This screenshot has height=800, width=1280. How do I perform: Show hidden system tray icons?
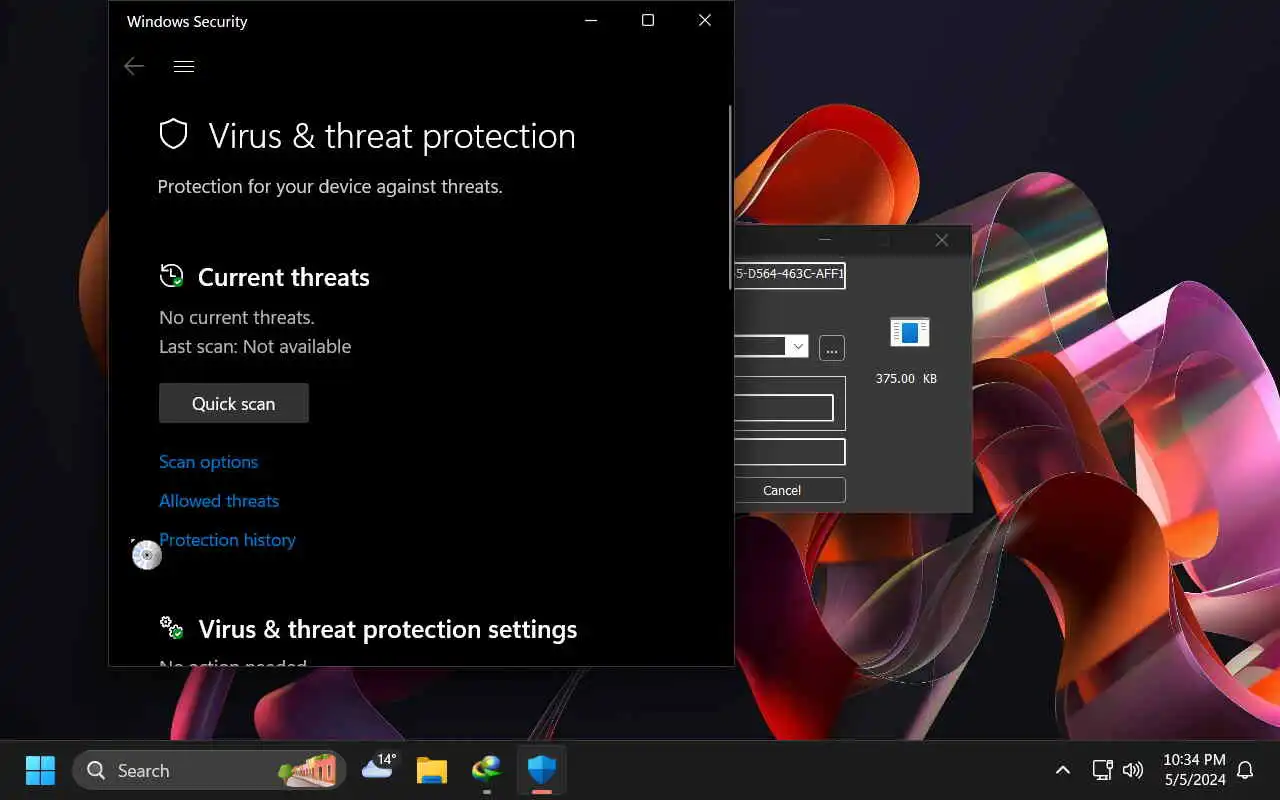point(1063,770)
